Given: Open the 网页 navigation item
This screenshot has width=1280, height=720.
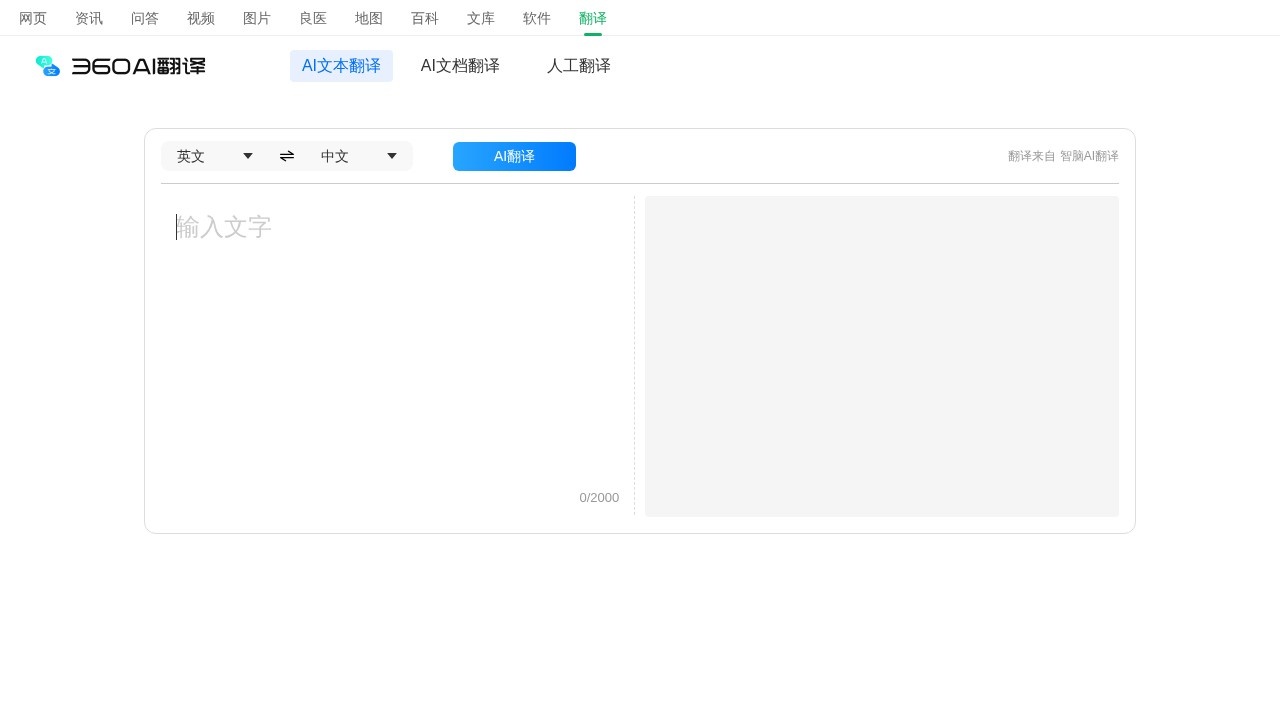Looking at the screenshot, I should tap(33, 18).
